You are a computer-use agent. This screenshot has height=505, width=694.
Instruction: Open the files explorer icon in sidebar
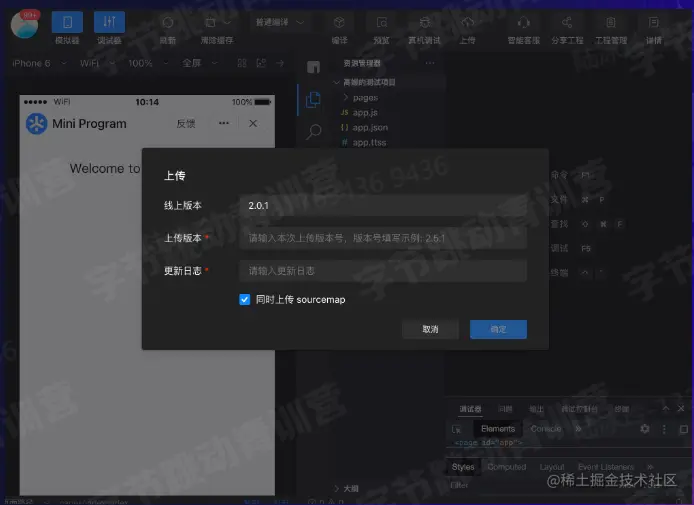(313, 100)
